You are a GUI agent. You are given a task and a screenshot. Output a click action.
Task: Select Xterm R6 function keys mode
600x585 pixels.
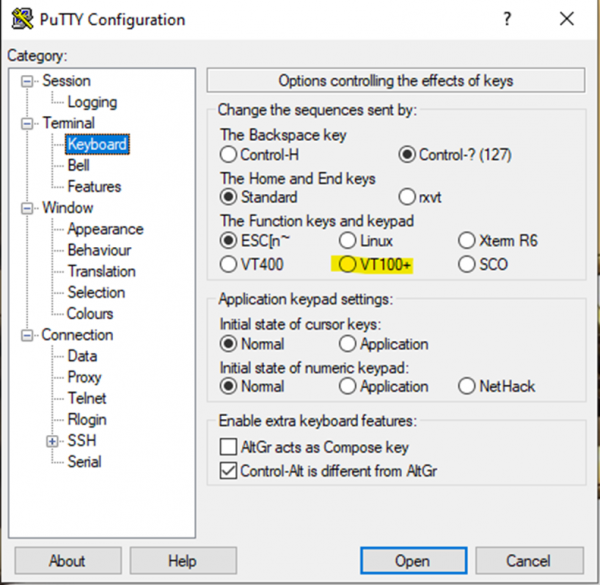pyautogui.click(x=467, y=240)
